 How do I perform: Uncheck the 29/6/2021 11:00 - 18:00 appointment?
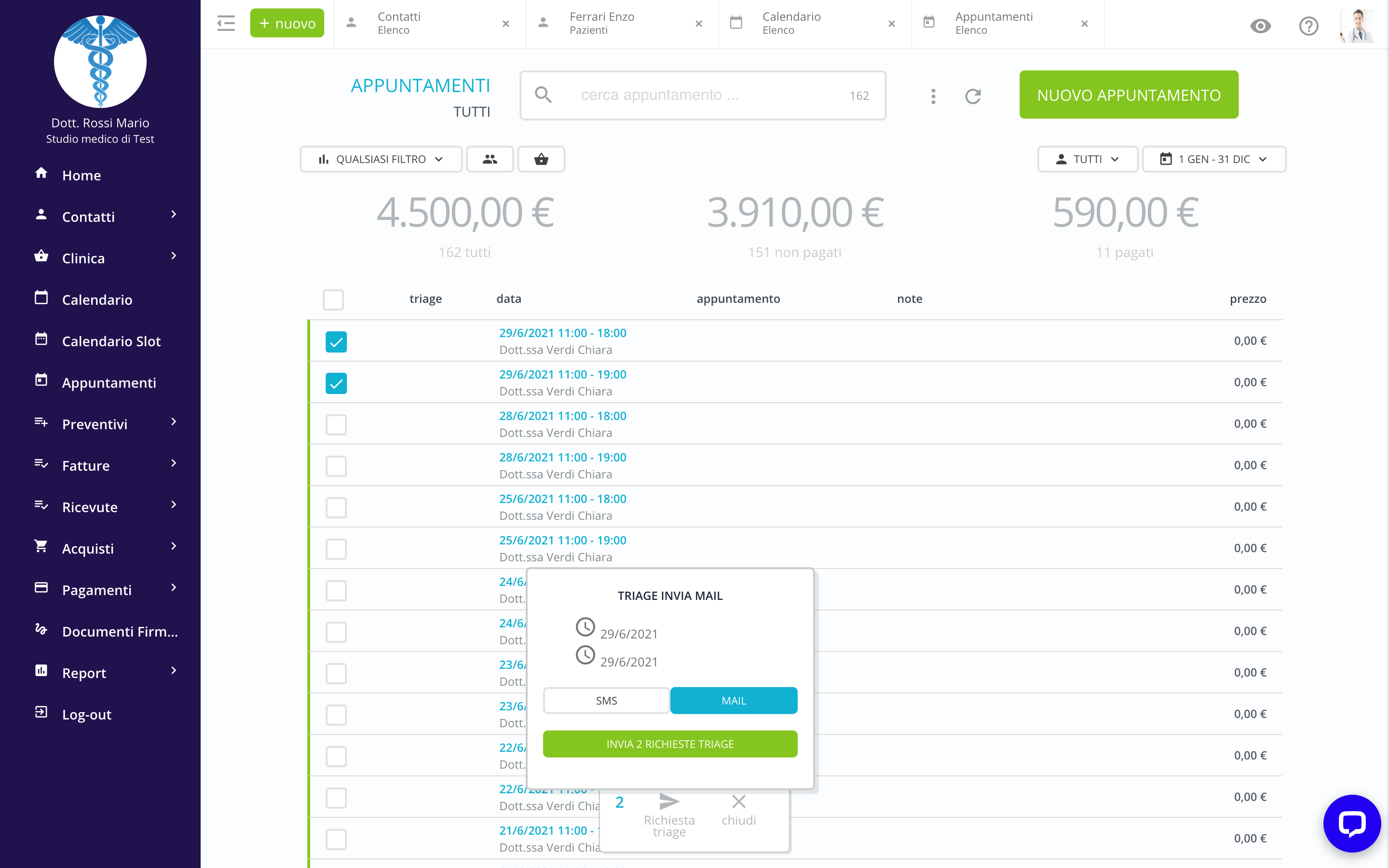pos(336,341)
